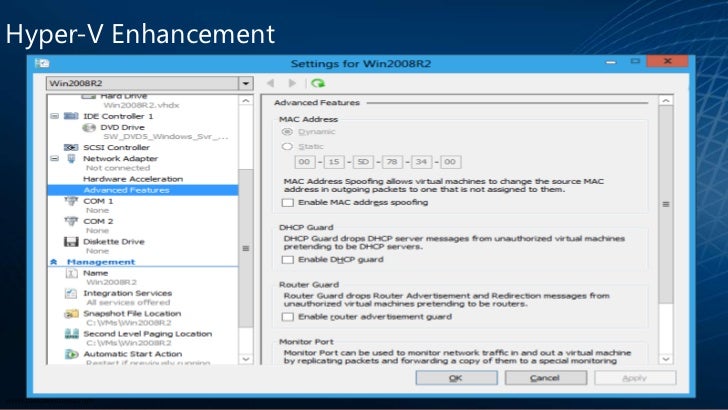
Task: Click the SCSI Controller icon
Action: (x=71, y=147)
